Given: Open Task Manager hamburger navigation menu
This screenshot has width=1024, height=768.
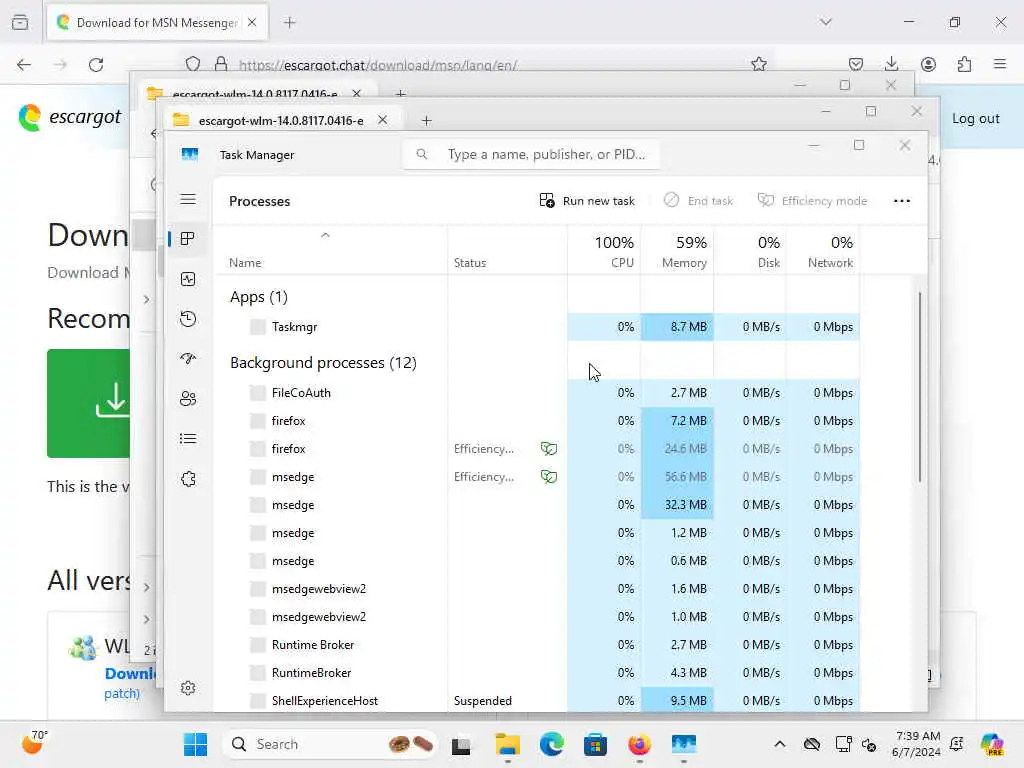Looking at the screenshot, I should click(x=188, y=199).
